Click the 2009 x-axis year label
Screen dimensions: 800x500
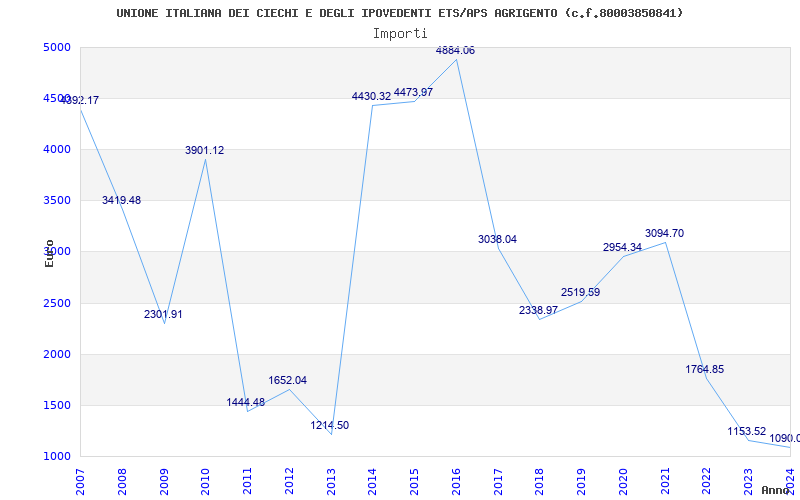tap(164, 482)
